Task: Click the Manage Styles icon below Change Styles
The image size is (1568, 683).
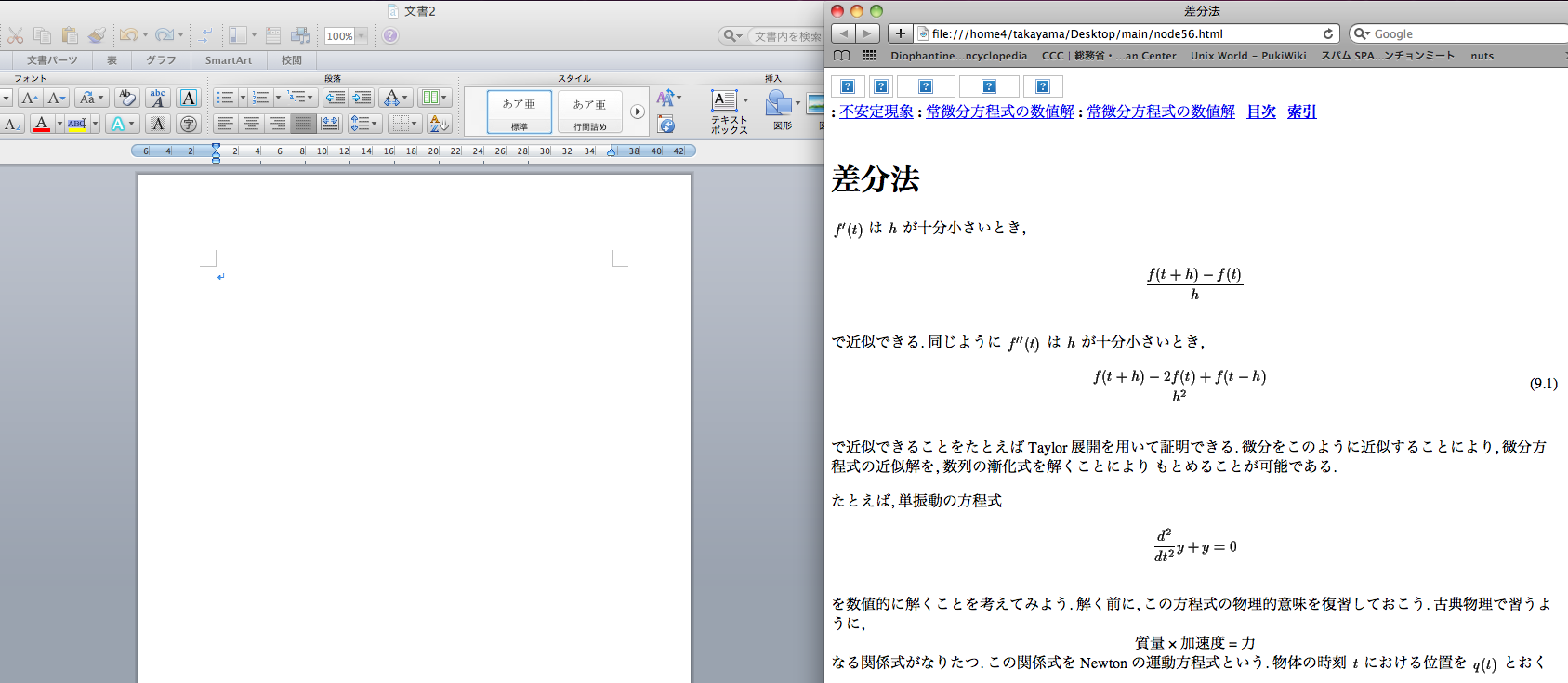Action: [666, 125]
